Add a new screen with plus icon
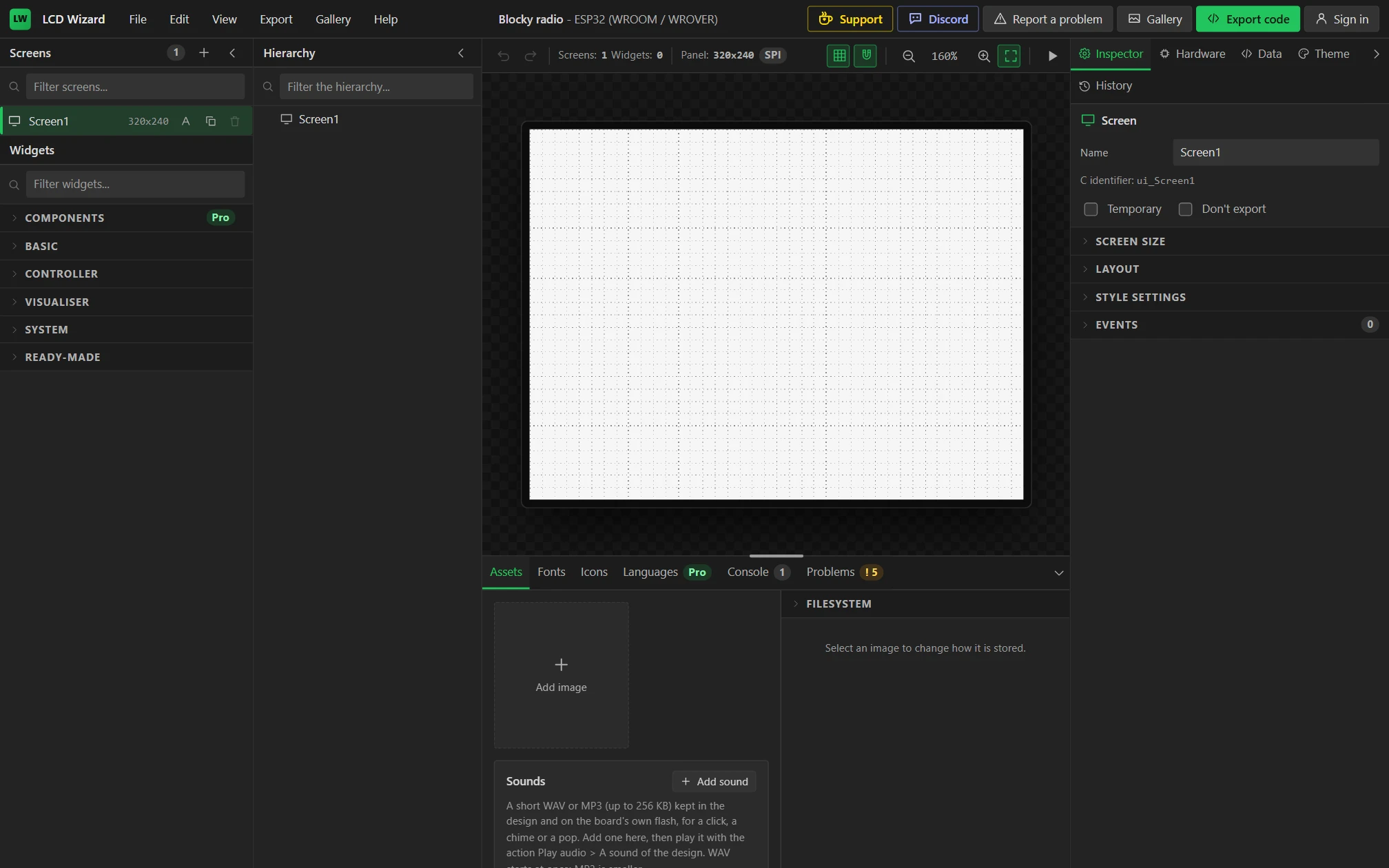The width and height of the screenshot is (1389, 868). (204, 53)
